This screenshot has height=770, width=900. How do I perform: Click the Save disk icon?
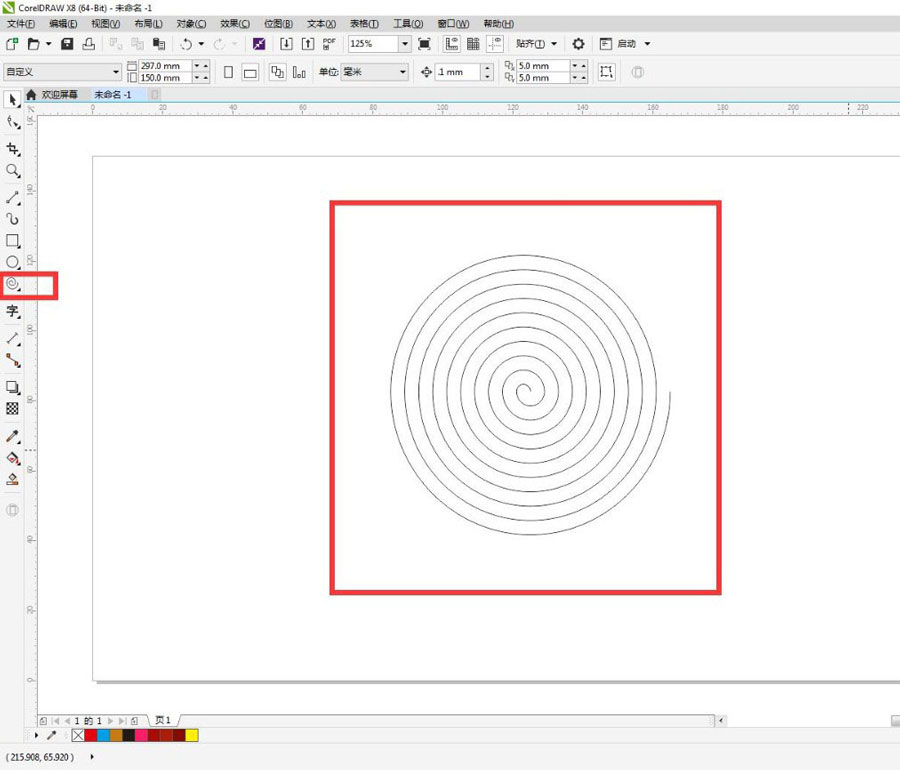(x=67, y=44)
